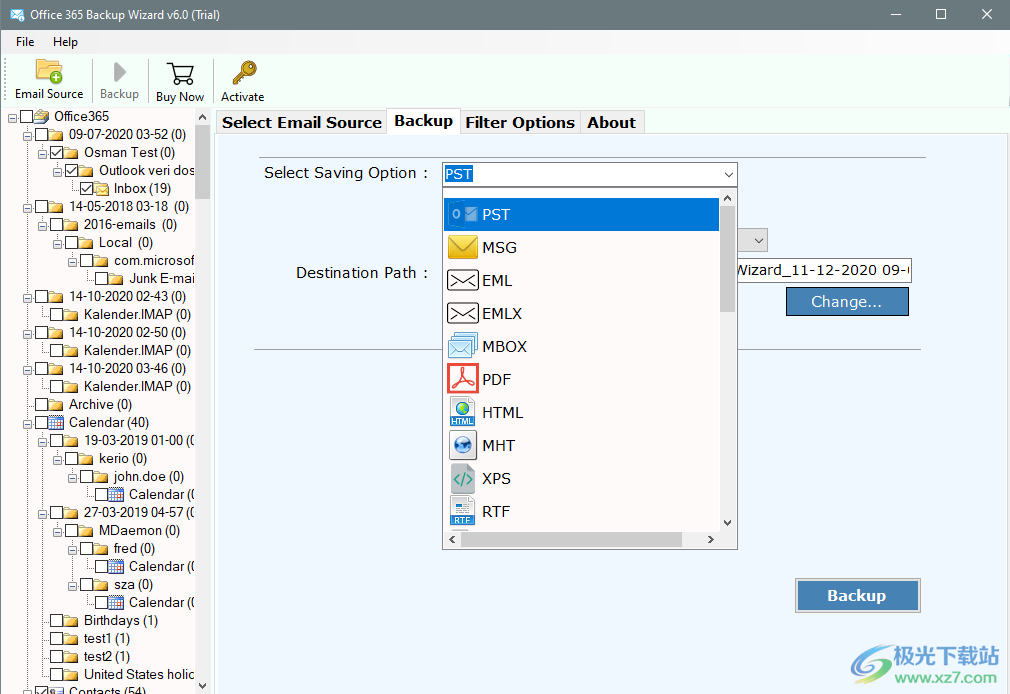1010x694 pixels.
Task: Select the XPS format icon
Action: [x=462, y=478]
